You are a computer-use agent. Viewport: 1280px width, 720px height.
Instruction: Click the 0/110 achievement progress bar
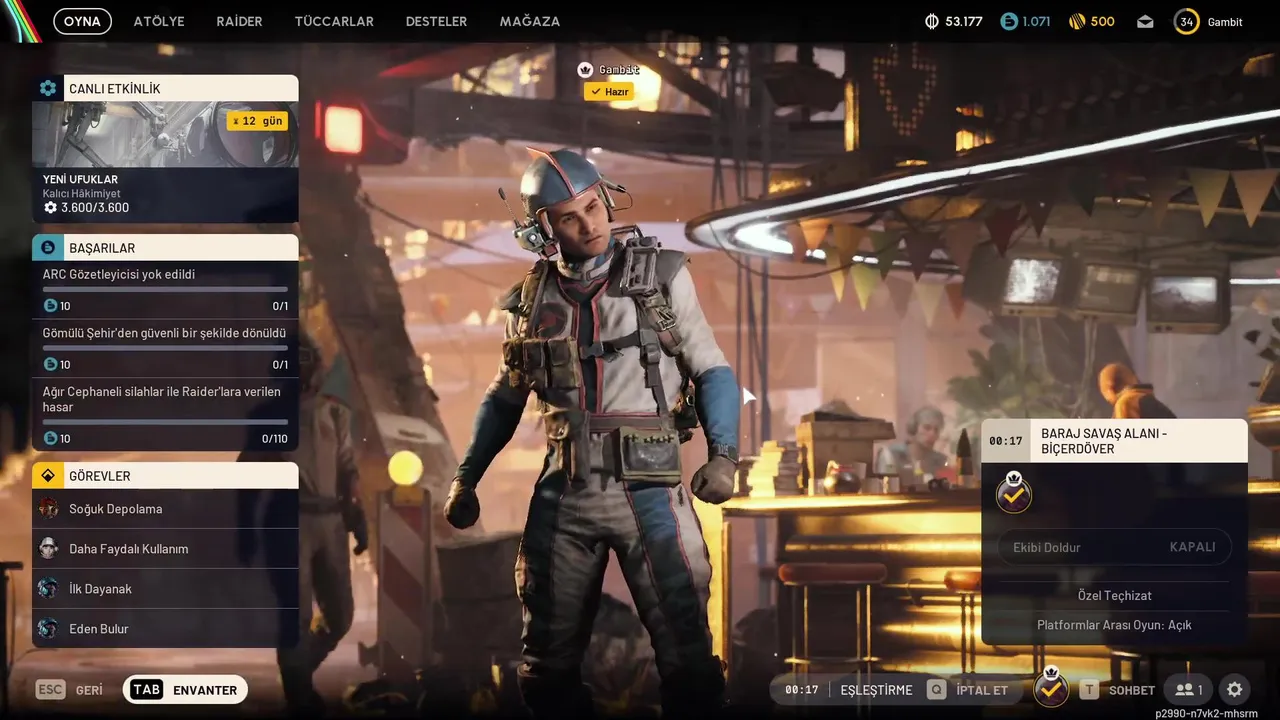tap(165, 422)
